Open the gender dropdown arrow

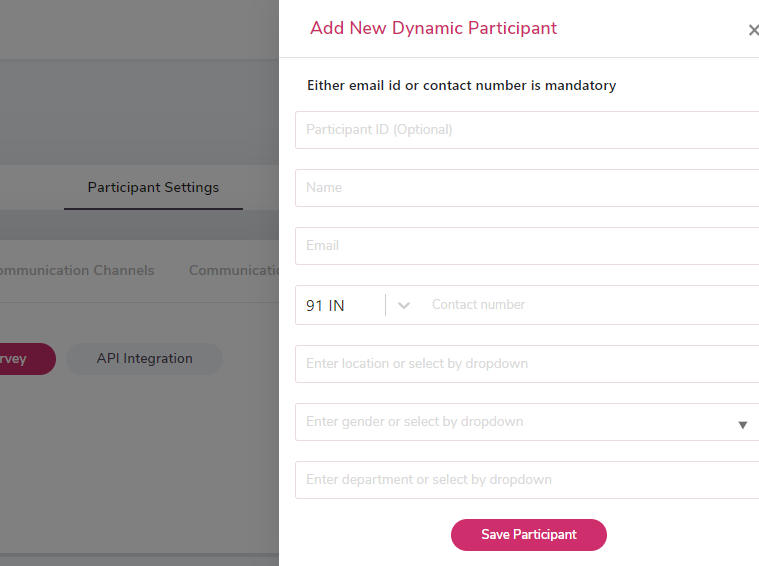click(743, 424)
